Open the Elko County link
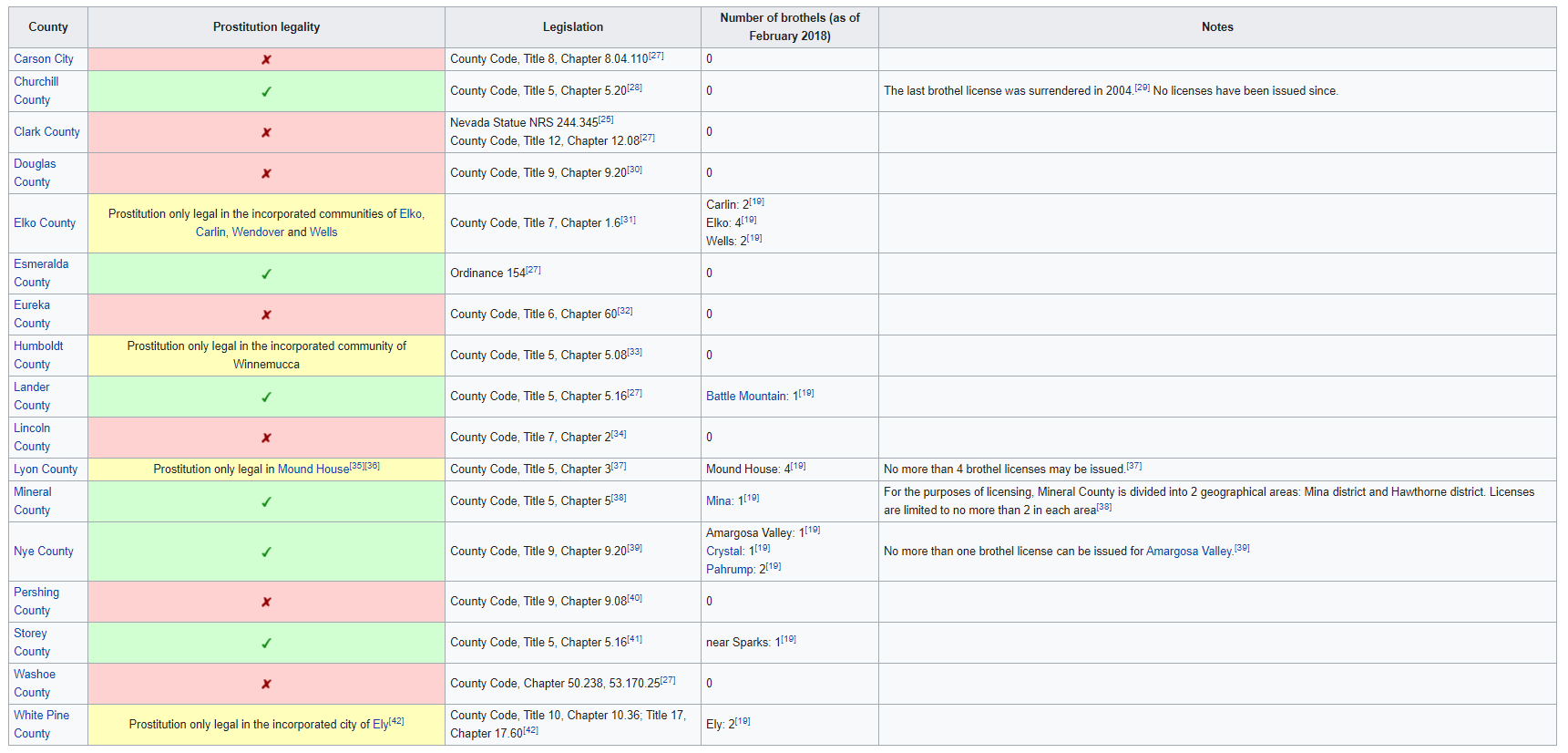The width and height of the screenshot is (1568, 753). click(x=45, y=223)
